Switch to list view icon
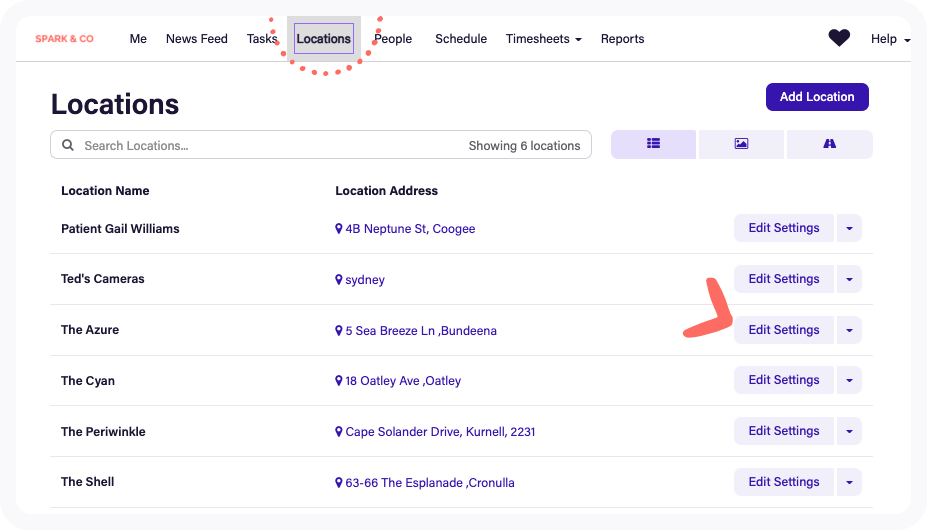This screenshot has width=927, height=530. point(653,144)
